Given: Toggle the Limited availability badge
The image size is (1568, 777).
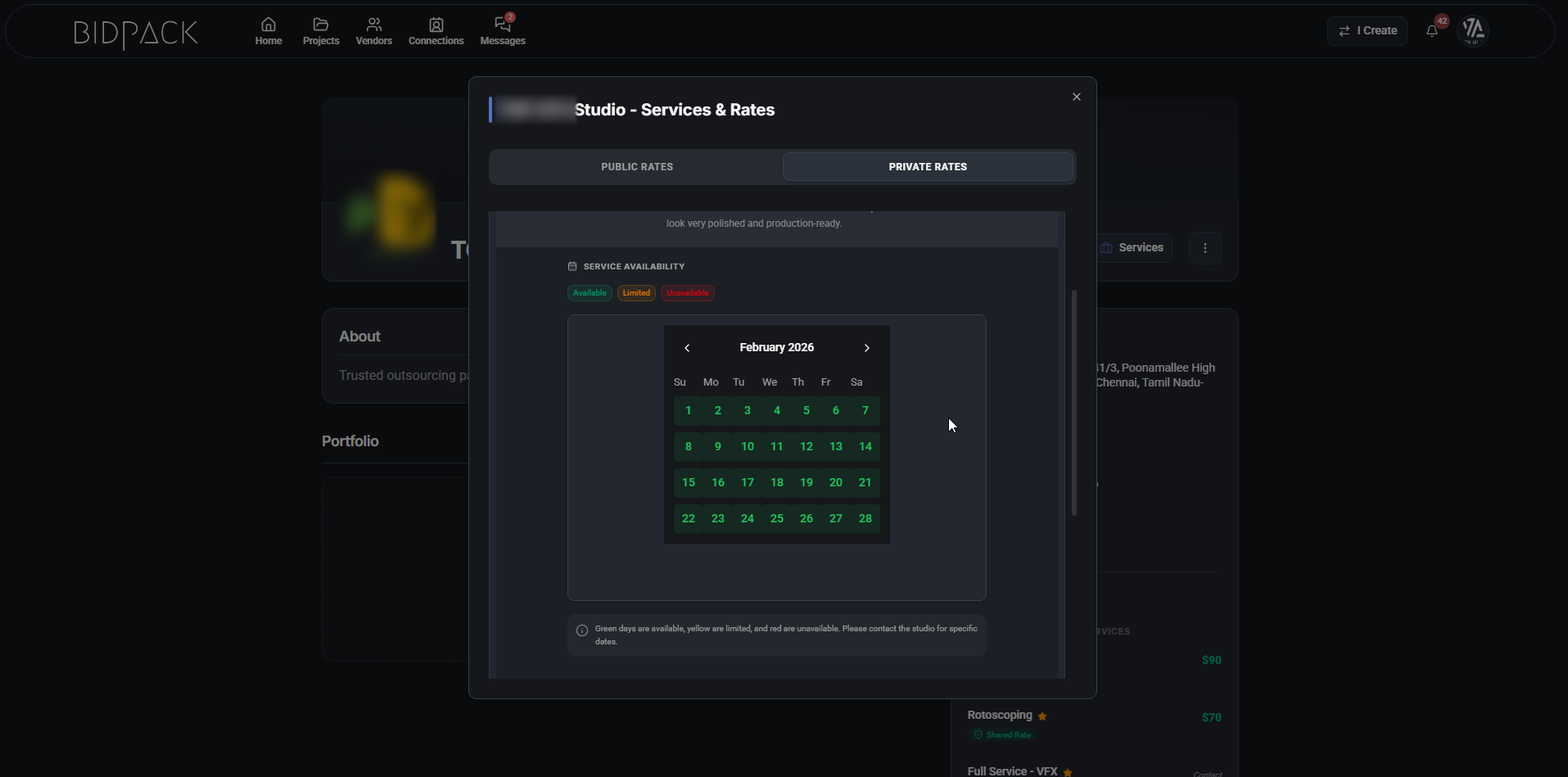Looking at the screenshot, I should [x=636, y=293].
